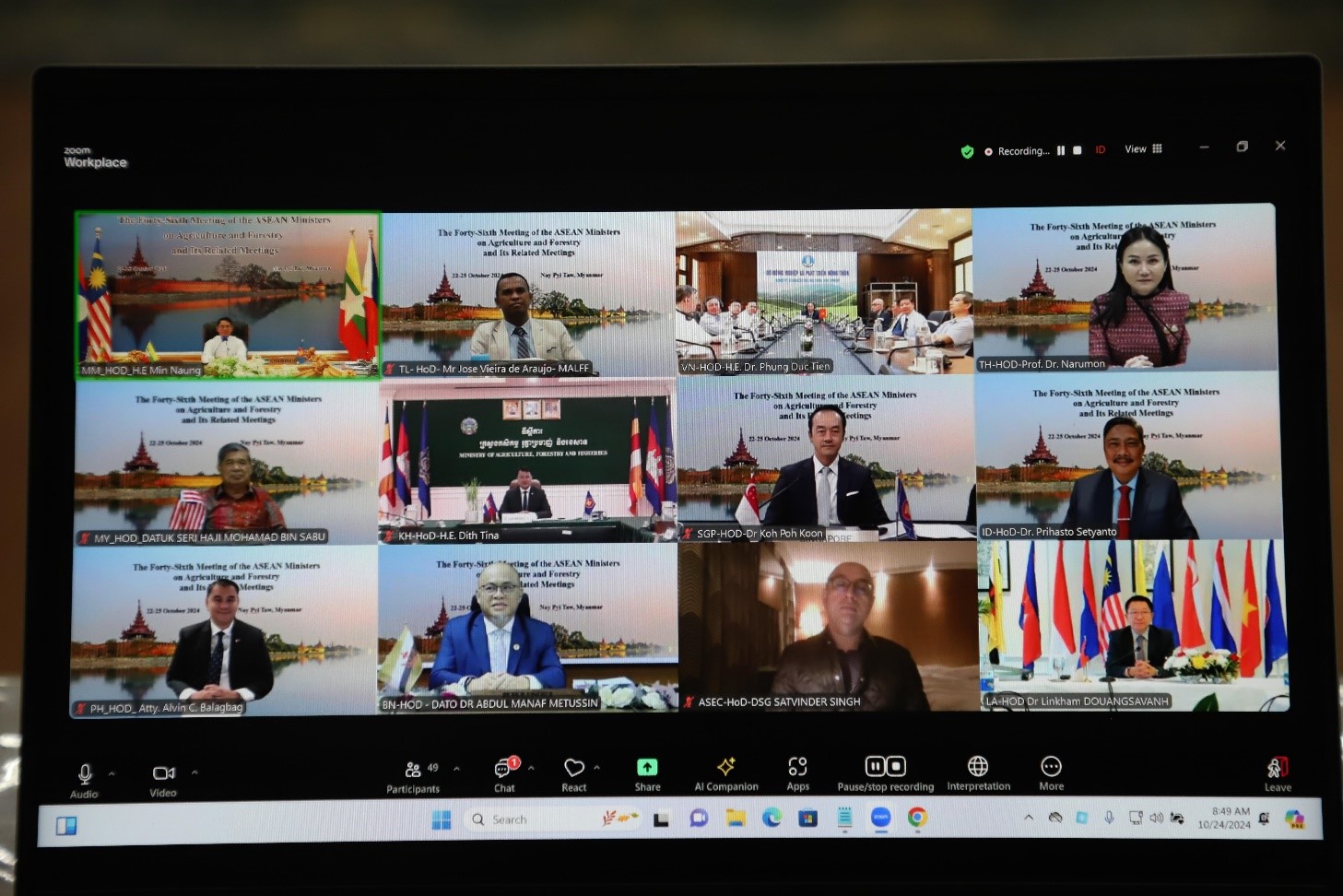The width and height of the screenshot is (1343, 896).
Task: Open the View layout menu
Action: coord(1143,149)
